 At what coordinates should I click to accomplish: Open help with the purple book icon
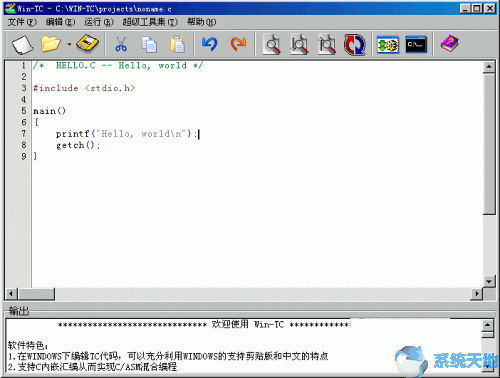449,44
